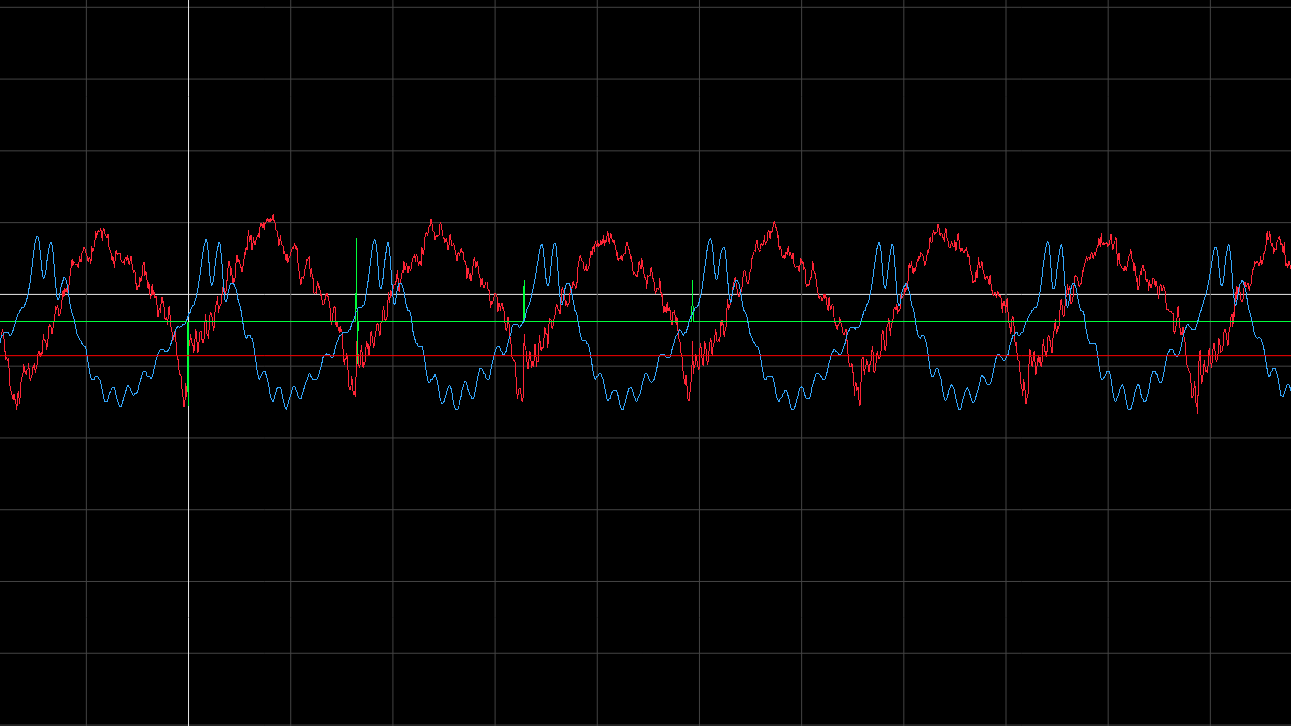Click the third green trigger marker from the left
1291x726 pixels.
coord(524,300)
